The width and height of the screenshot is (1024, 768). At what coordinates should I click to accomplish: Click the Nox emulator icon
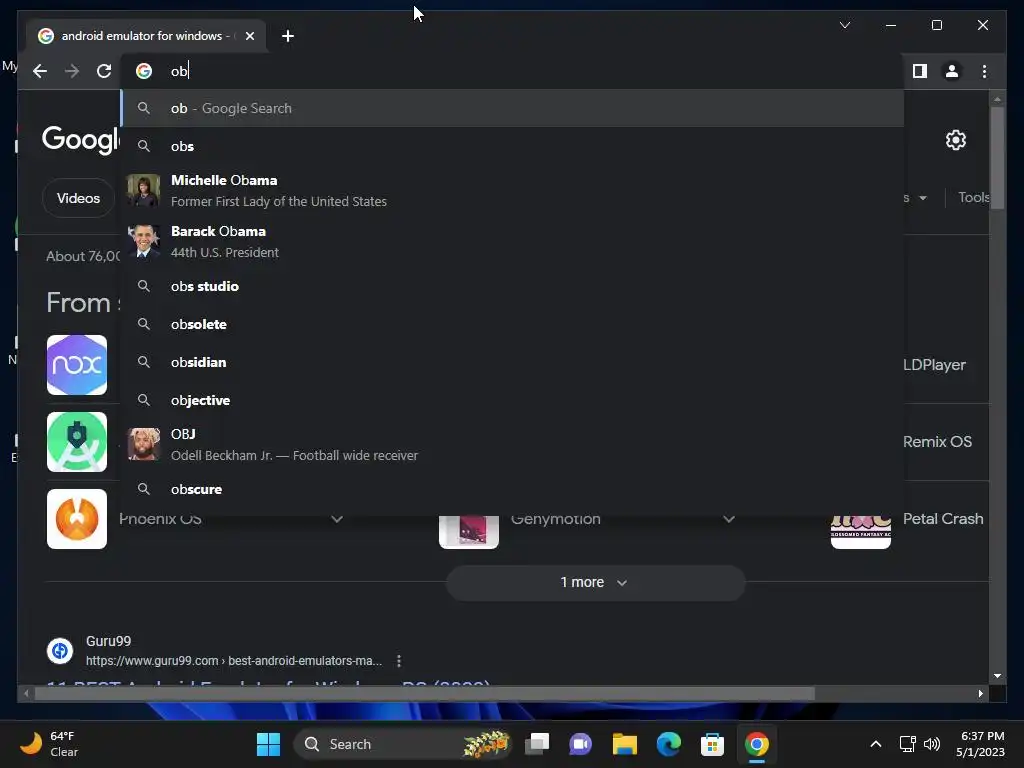click(x=77, y=365)
